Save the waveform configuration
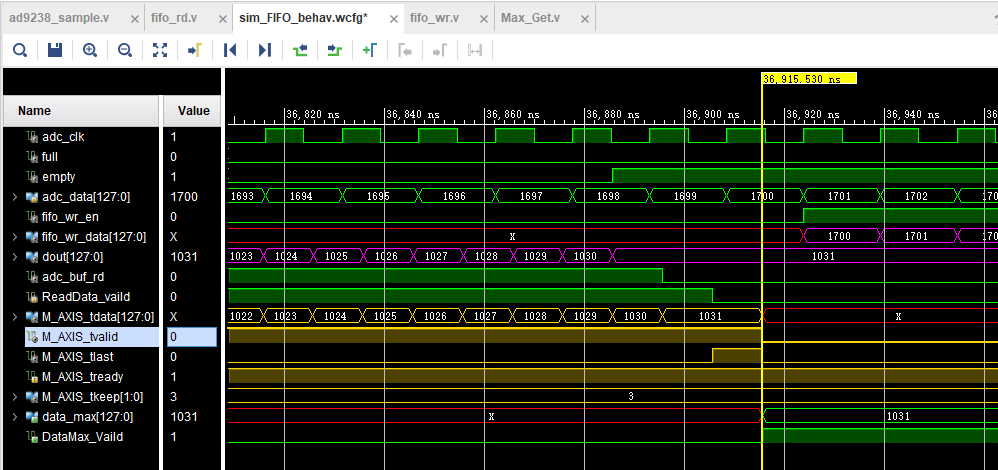 tap(55, 50)
